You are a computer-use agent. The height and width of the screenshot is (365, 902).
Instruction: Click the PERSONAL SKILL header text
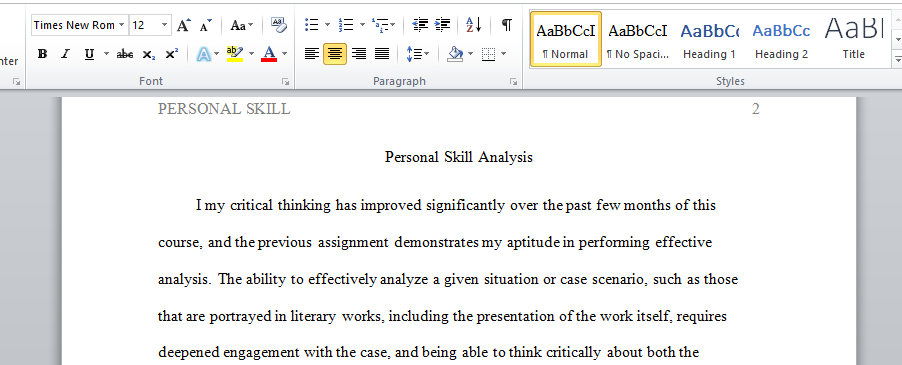coord(224,109)
